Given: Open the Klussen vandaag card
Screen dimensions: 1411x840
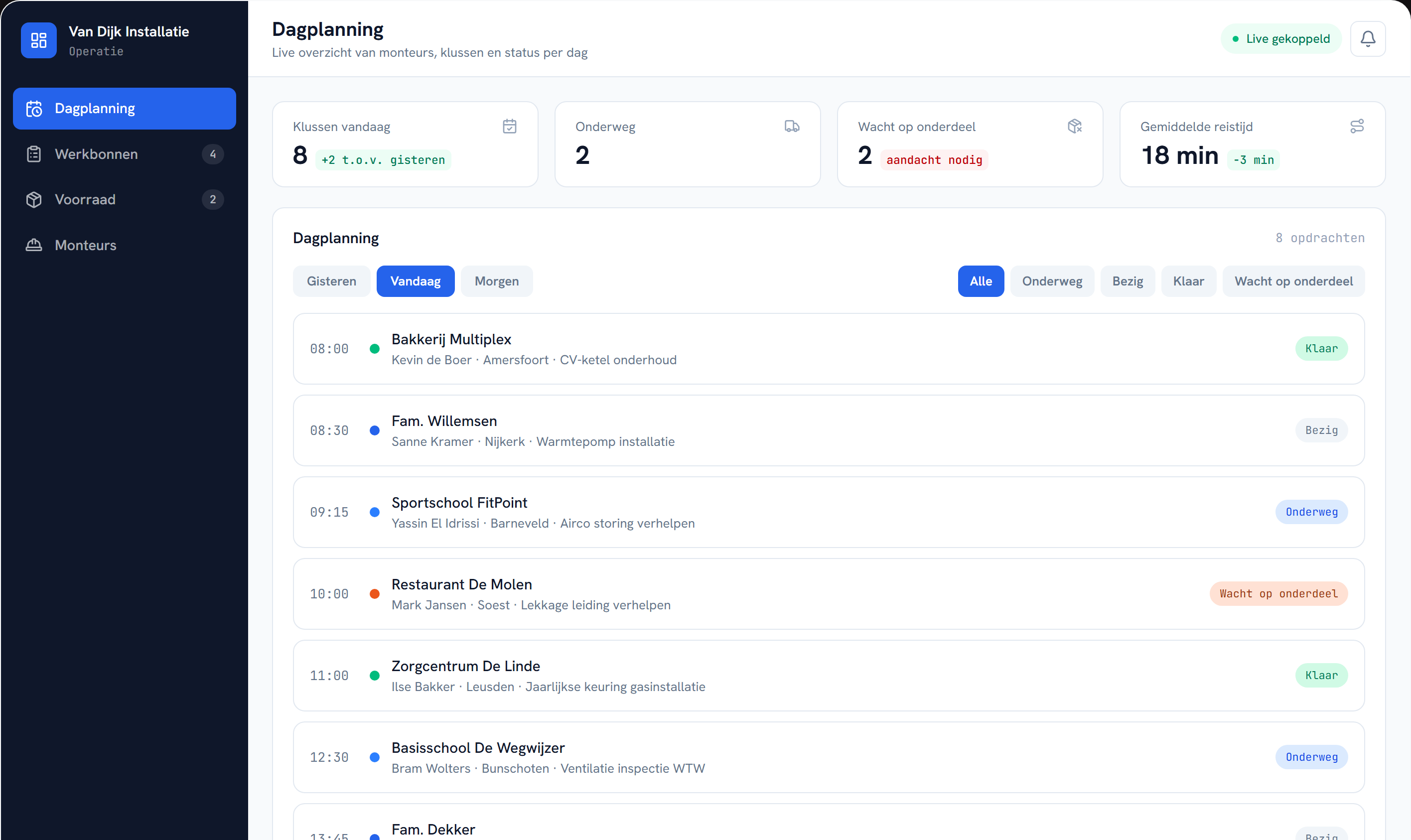Looking at the screenshot, I should coord(405,144).
